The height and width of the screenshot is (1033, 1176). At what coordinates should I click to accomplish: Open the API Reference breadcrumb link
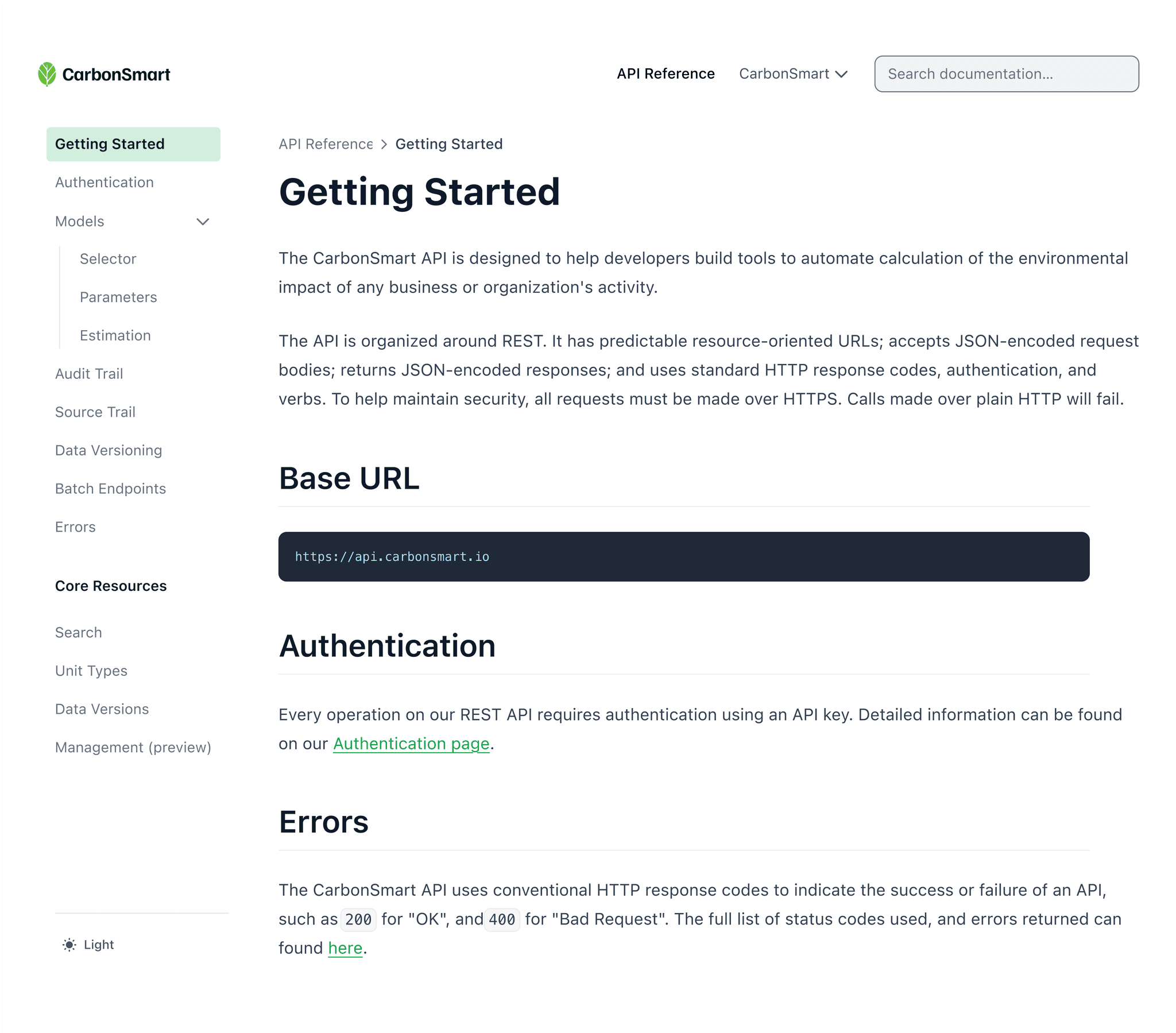(326, 144)
